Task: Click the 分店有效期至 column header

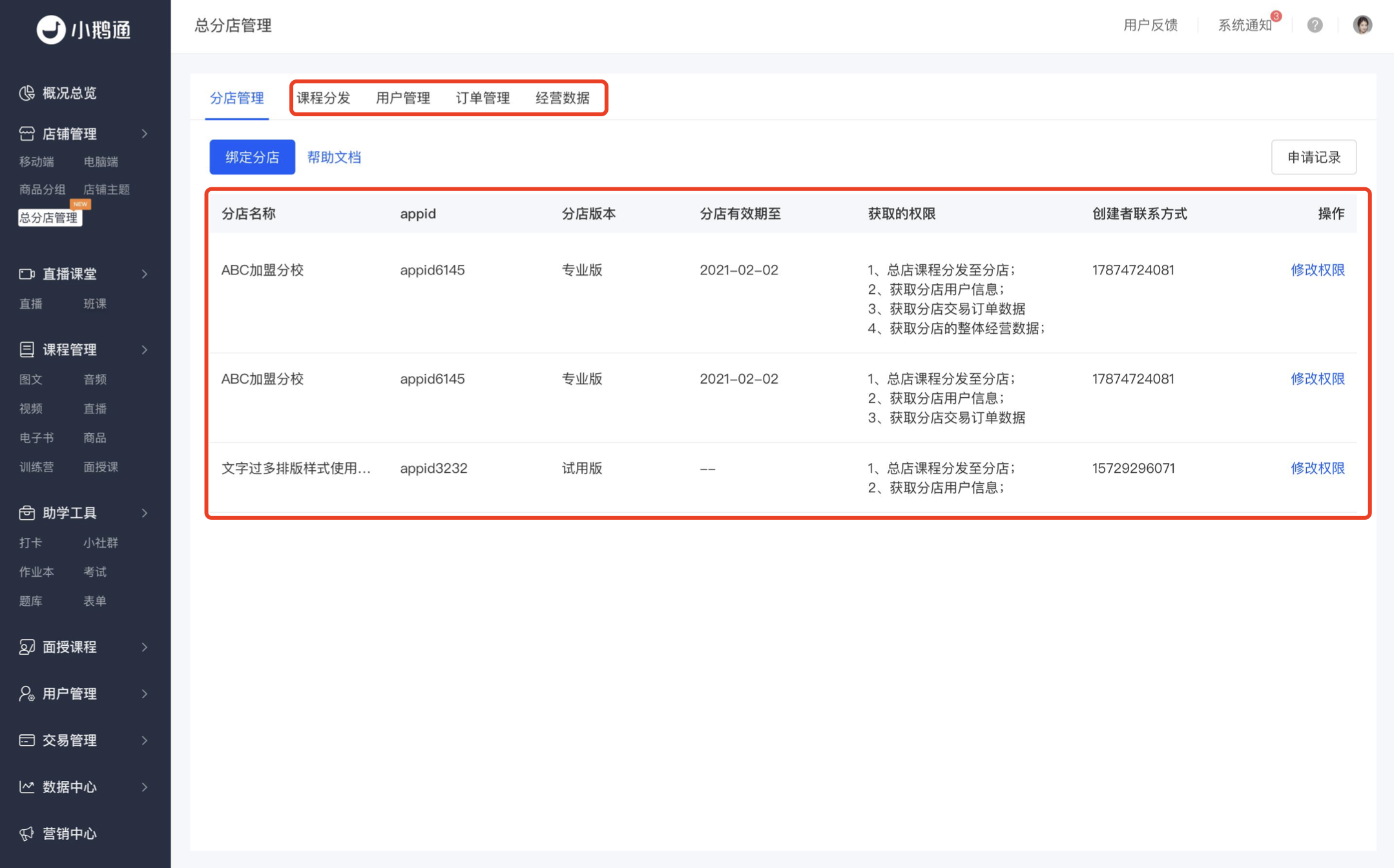Action: point(740,214)
